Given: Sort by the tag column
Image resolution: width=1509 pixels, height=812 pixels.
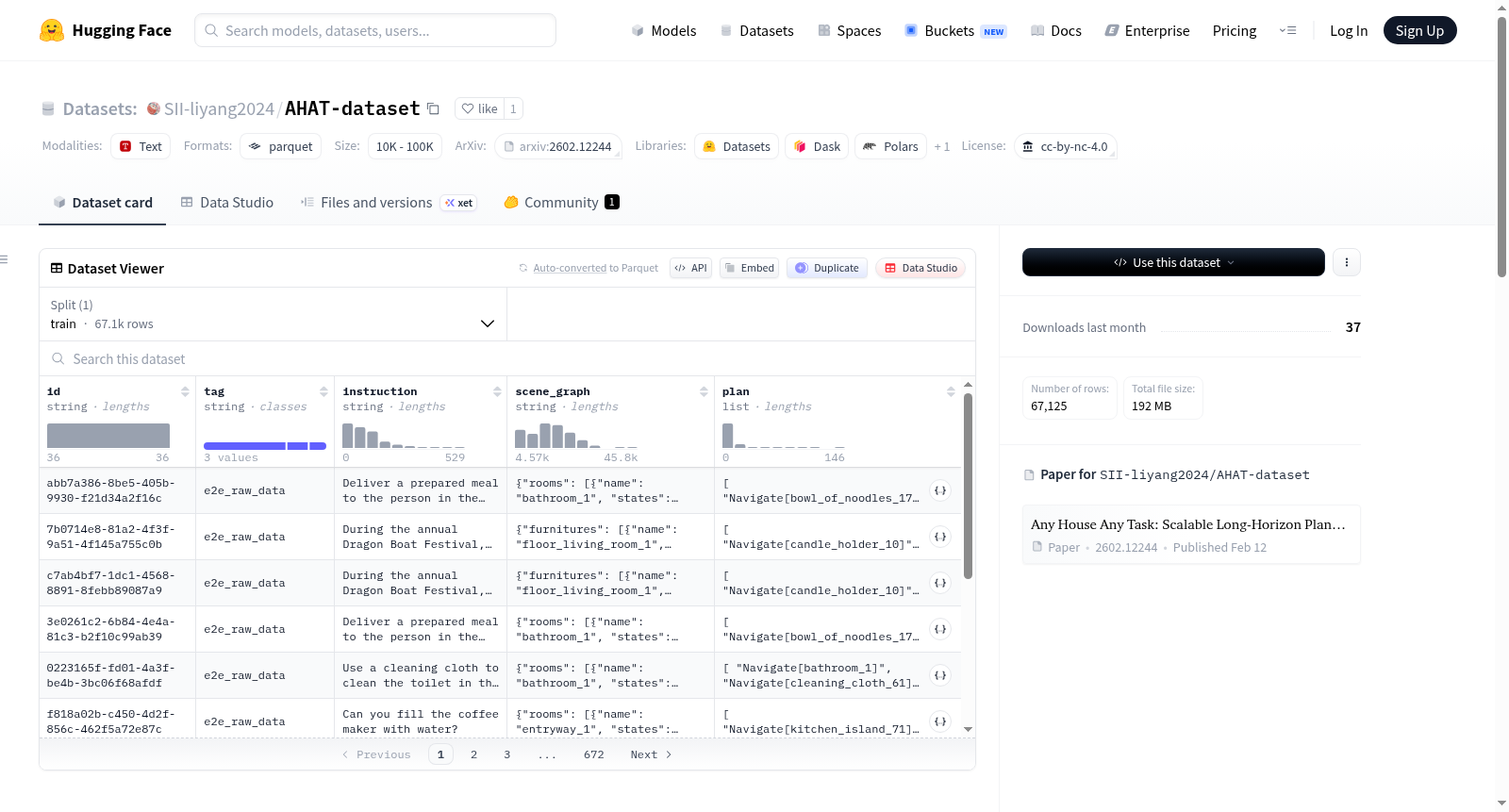Looking at the screenshot, I should [x=323, y=391].
